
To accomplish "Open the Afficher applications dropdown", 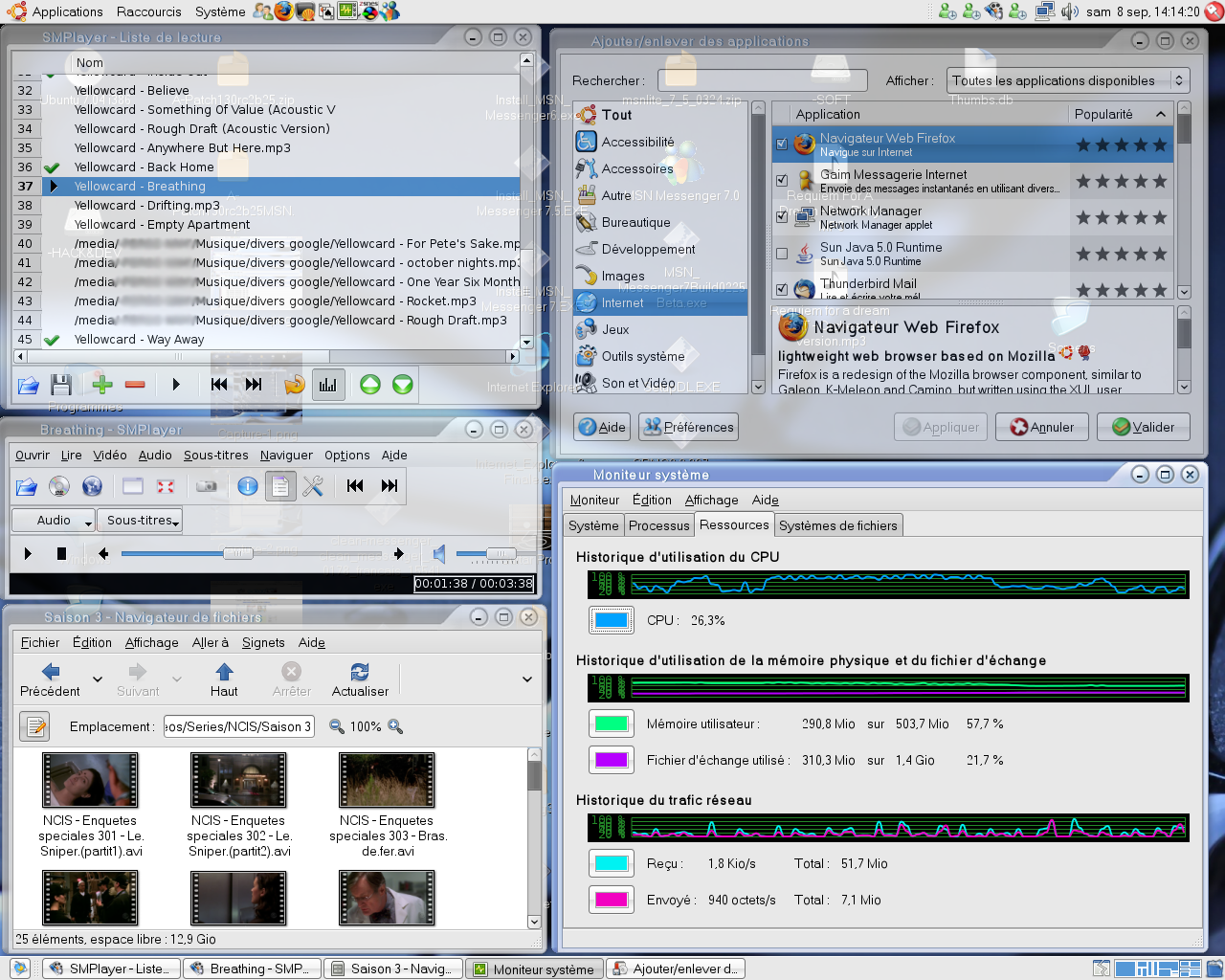I will point(1067,81).
